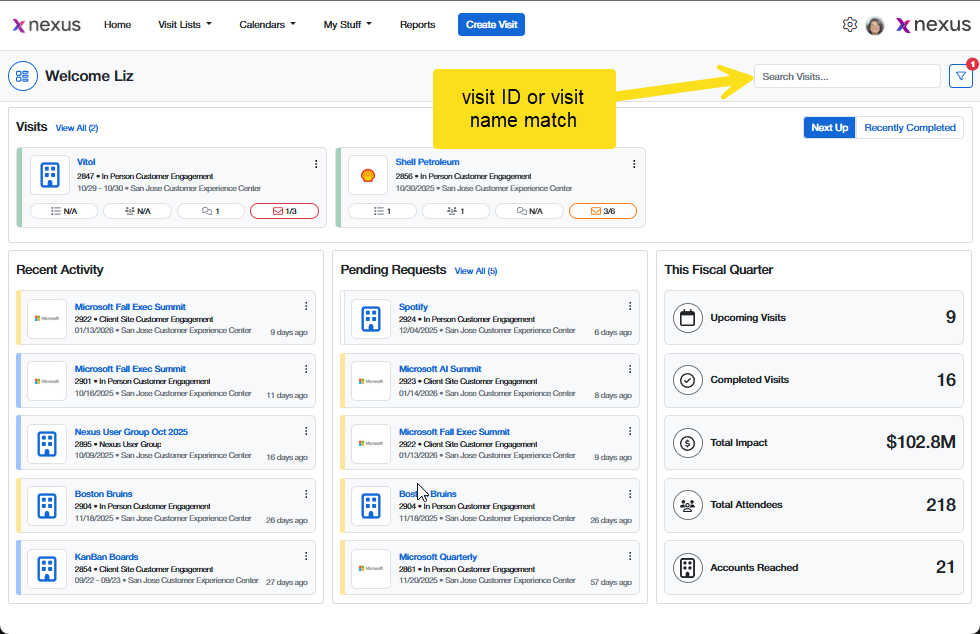Open the settings gear icon
This screenshot has width=980, height=634.
tap(850, 25)
